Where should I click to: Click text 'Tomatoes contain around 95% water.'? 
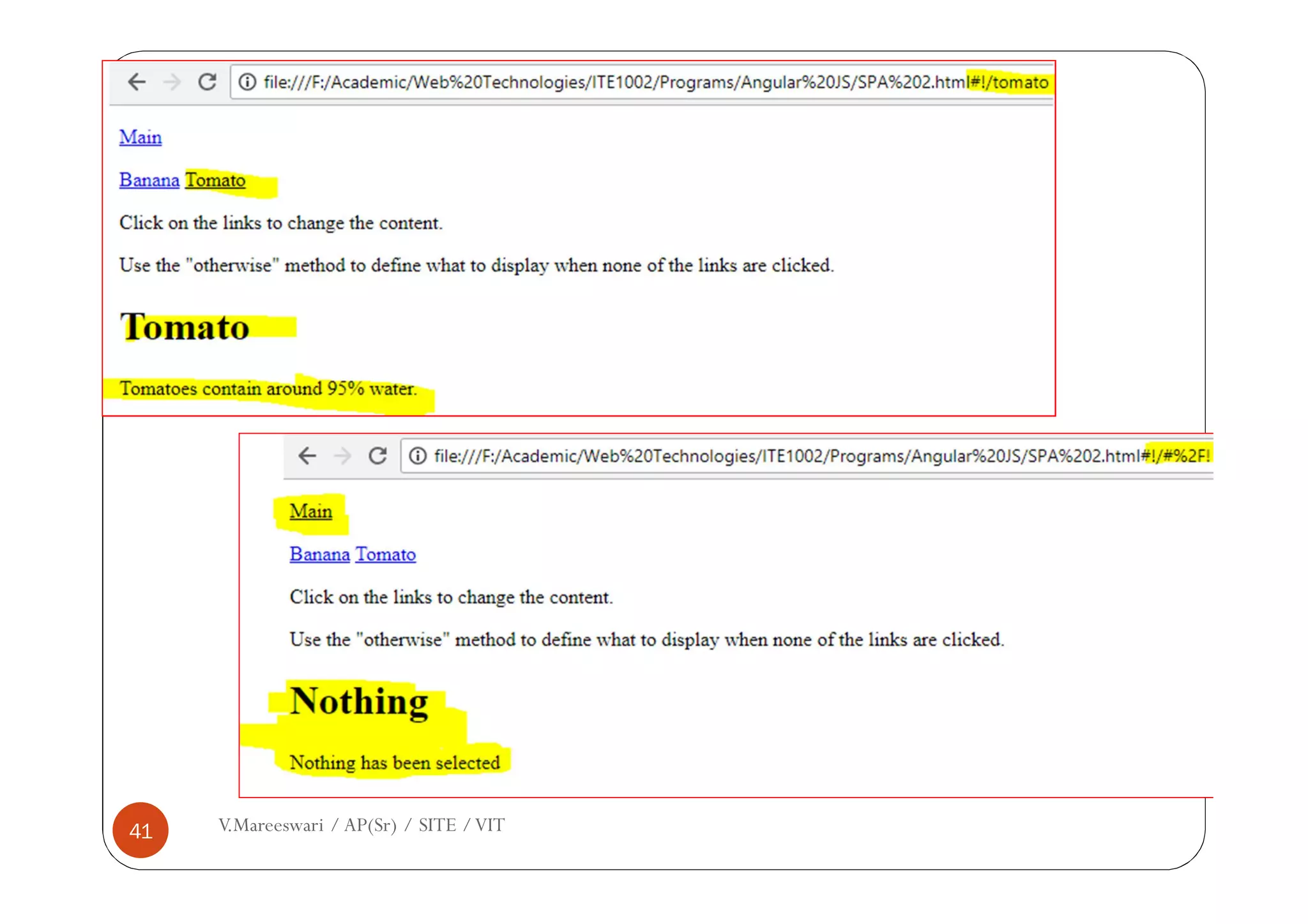click(268, 388)
